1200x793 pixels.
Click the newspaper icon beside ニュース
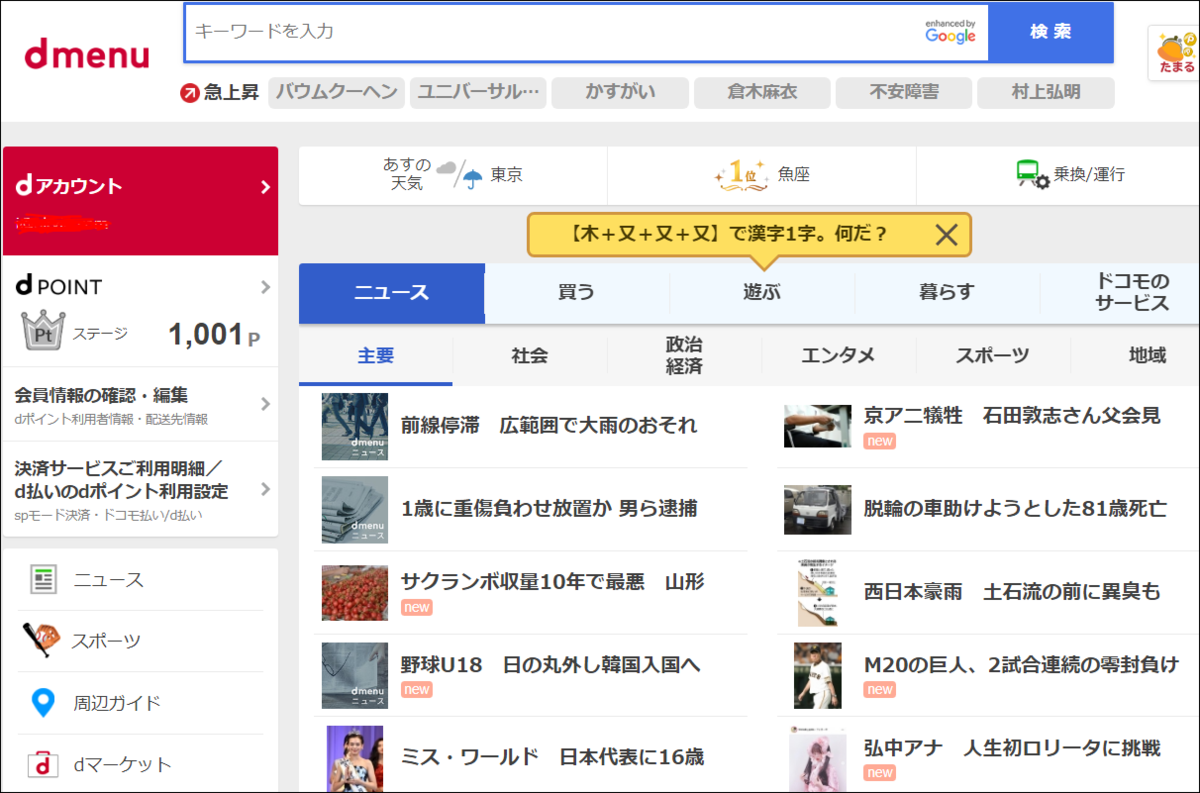42,579
